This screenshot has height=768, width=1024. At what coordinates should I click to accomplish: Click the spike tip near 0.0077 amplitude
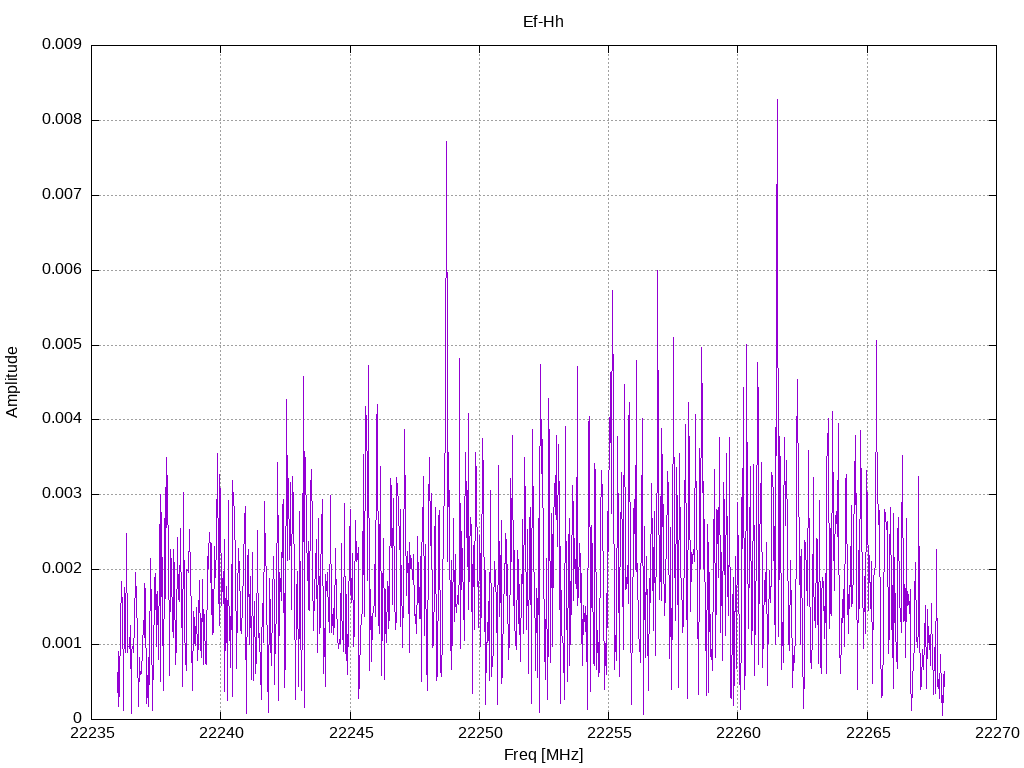[446, 142]
